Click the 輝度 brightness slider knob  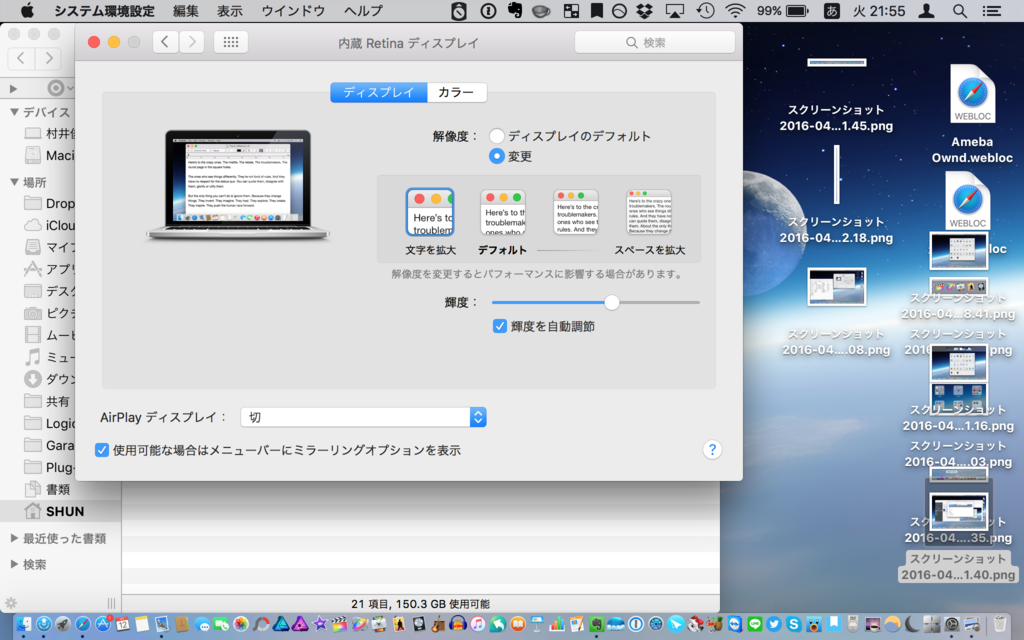point(611,302)
